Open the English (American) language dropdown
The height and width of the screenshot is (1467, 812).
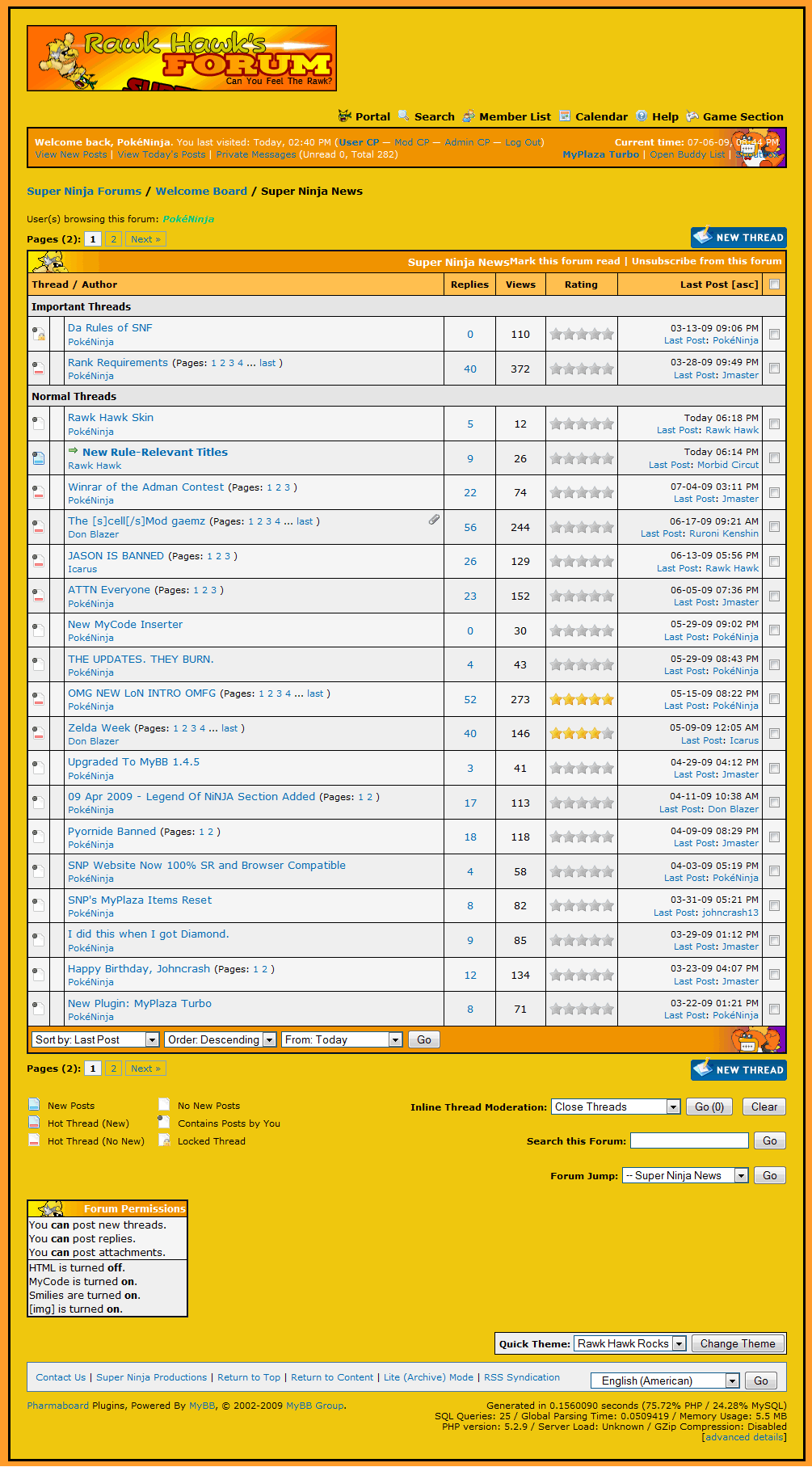tap(665, 1381)
